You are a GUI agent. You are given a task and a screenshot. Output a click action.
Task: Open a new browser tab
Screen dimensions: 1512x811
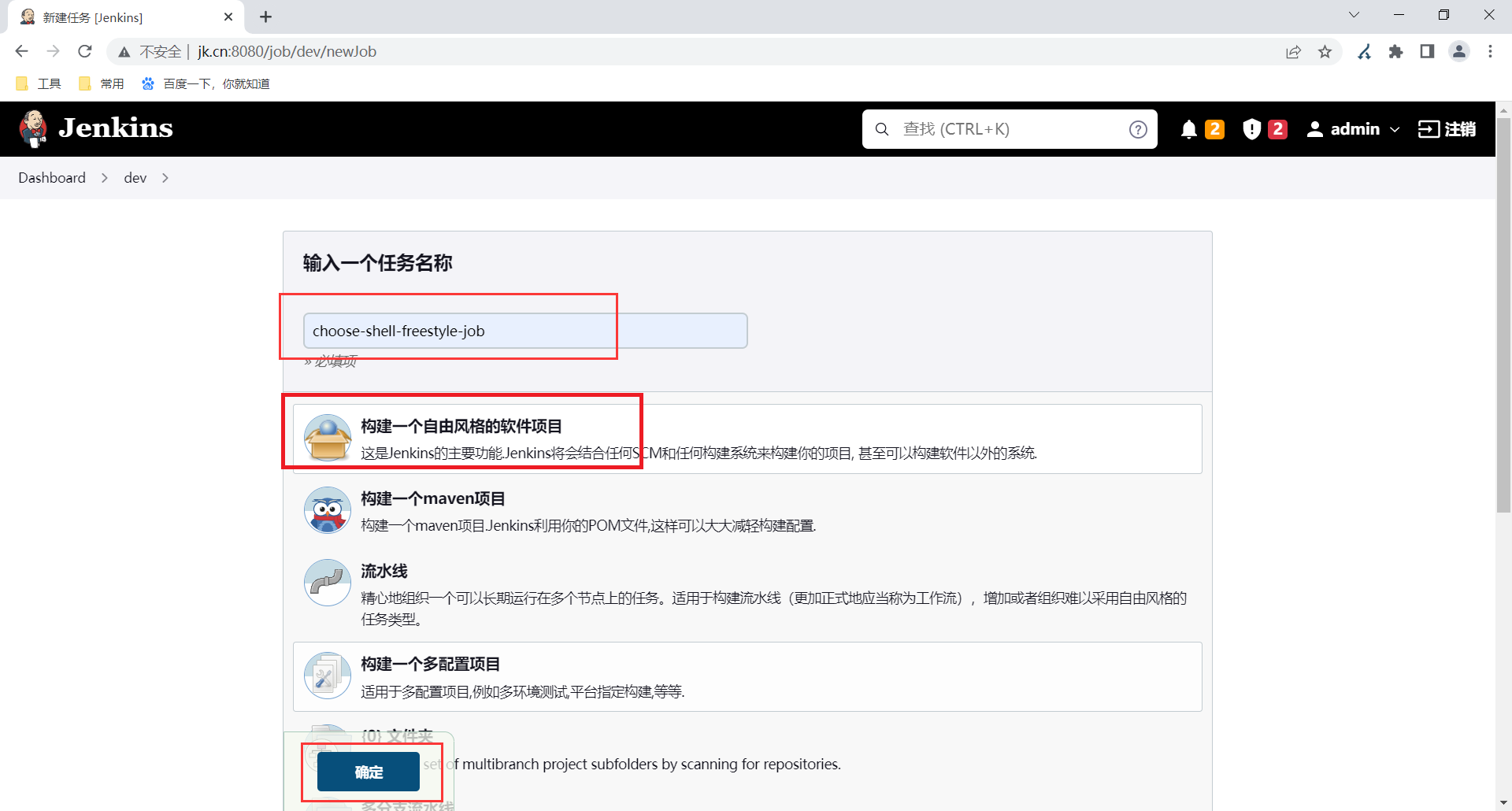(265, 17)
